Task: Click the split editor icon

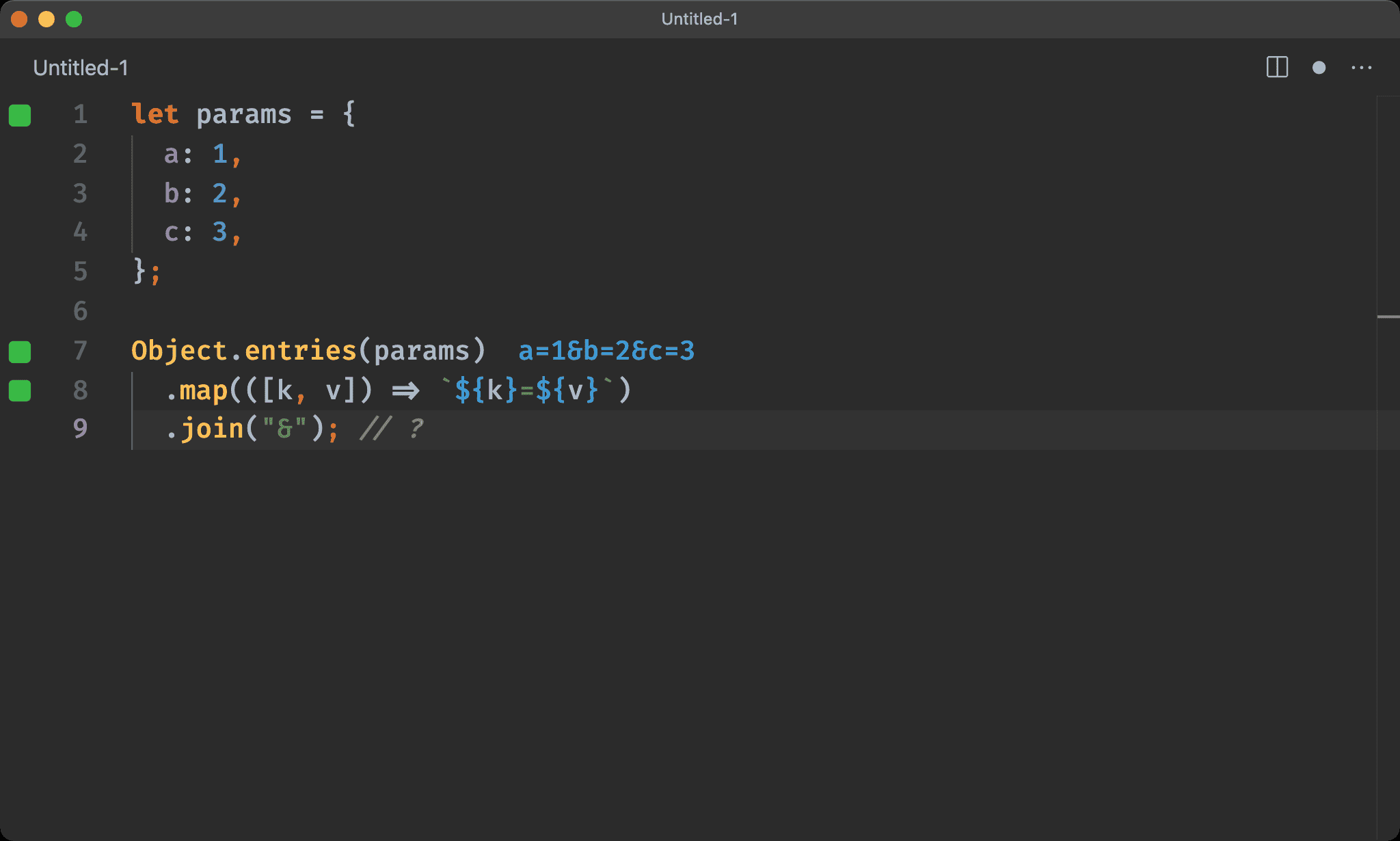Action: point(1277,67)
